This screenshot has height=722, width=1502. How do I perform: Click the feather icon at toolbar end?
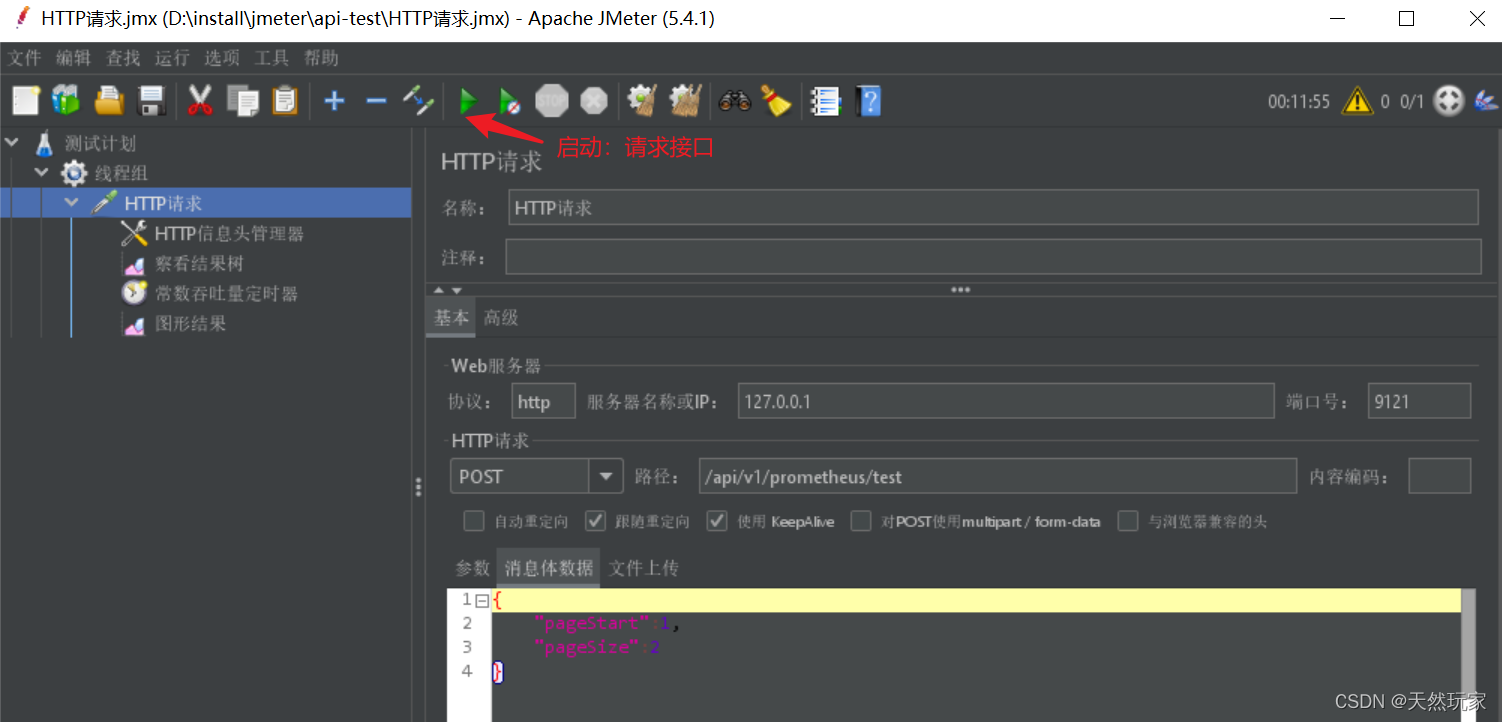(x=1485, y=101)
